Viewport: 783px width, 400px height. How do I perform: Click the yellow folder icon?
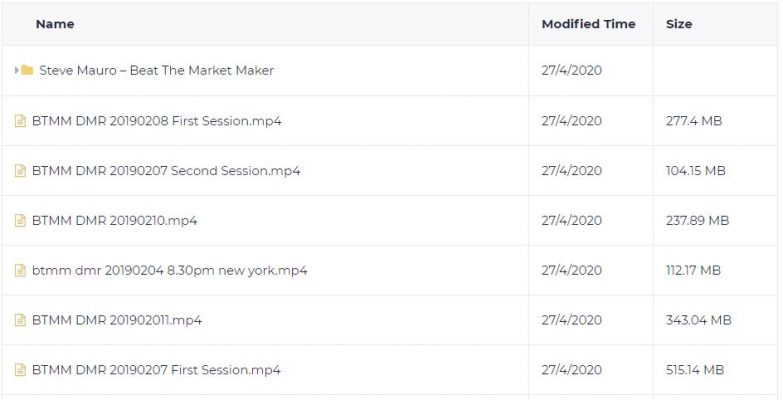[x=27, y=70]
